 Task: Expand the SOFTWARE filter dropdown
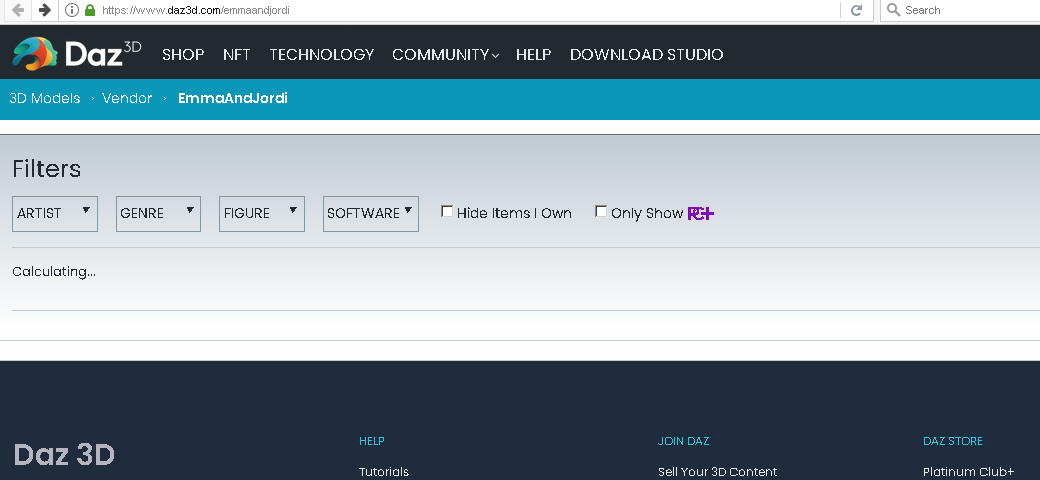pyautogui.click(x=370, y=213)
